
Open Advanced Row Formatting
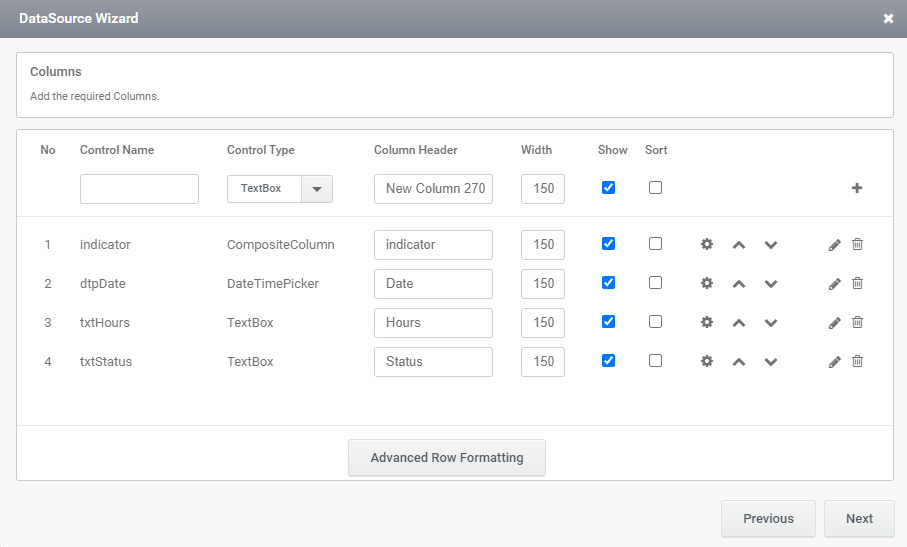coord(447,458)
